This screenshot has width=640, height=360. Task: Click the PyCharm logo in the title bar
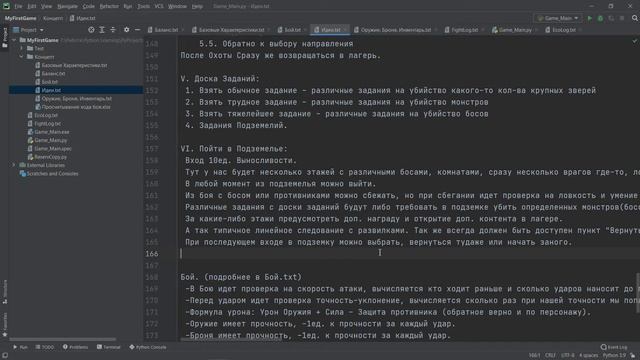(6, 6)
